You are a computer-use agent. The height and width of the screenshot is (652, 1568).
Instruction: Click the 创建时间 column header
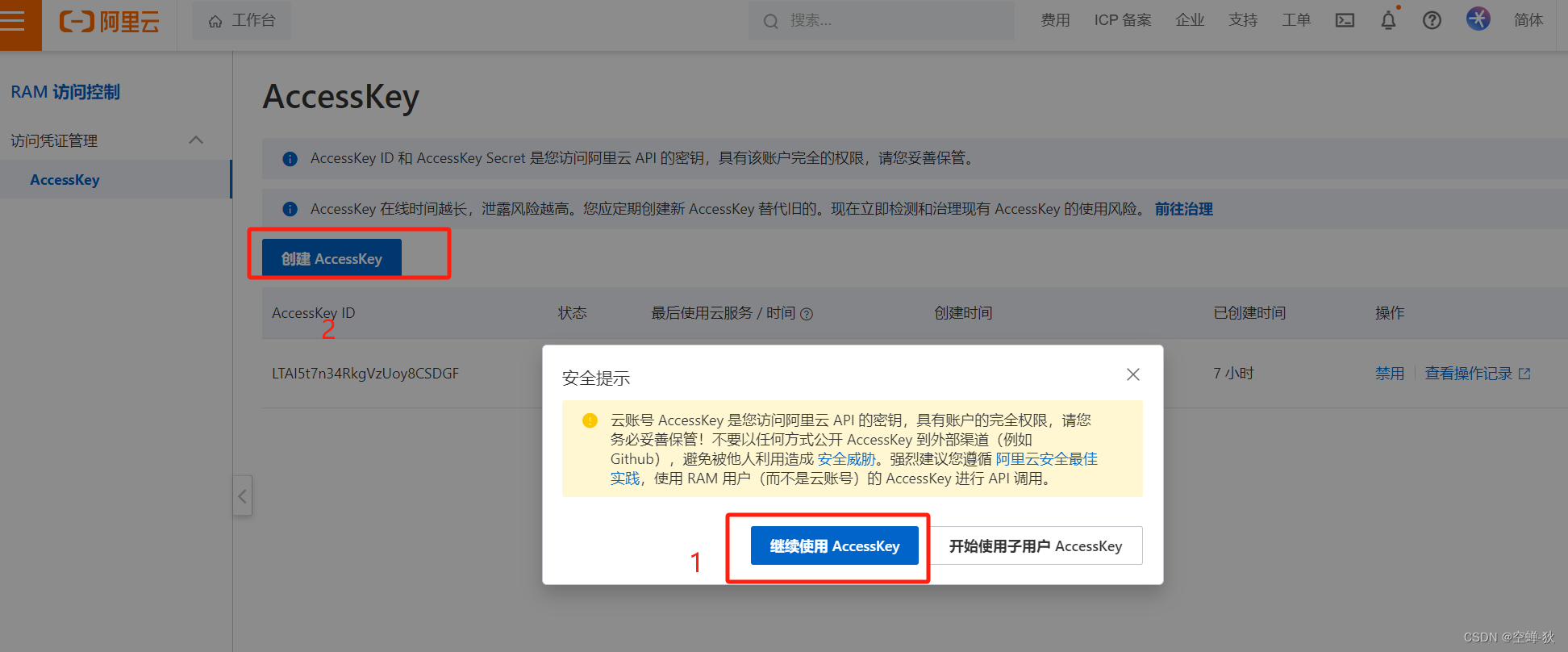click(x=963, y=313)
